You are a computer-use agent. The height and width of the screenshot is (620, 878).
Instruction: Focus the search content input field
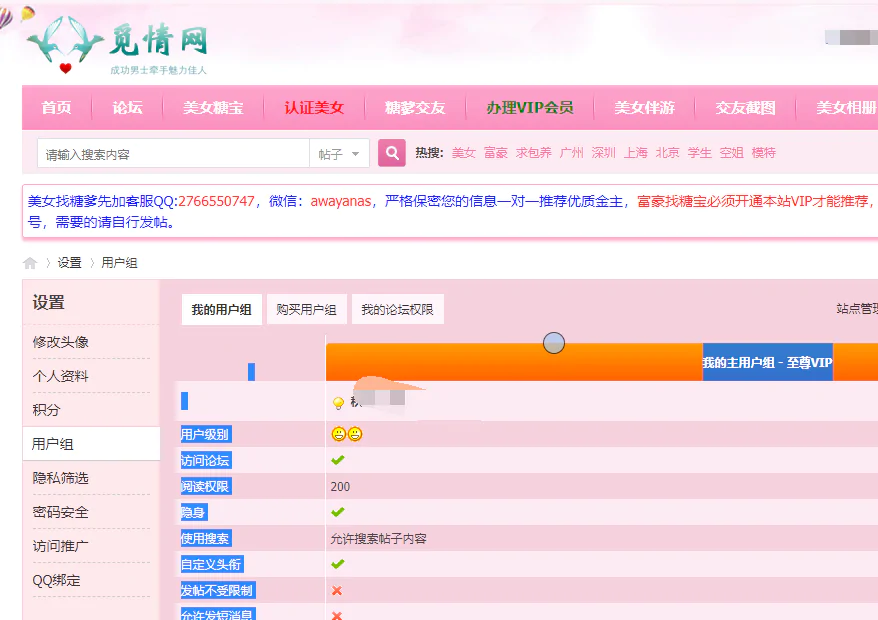(174, 153)
